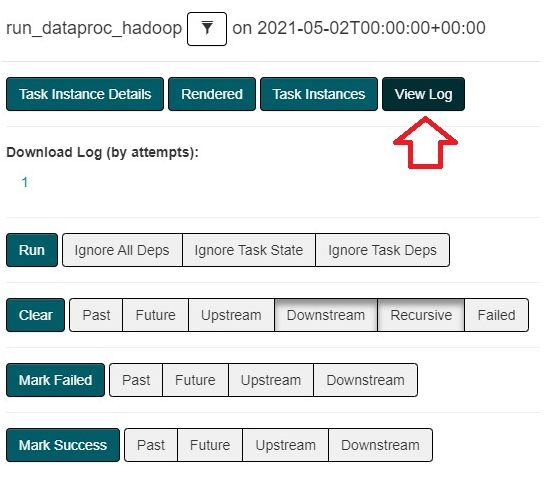The image size is (546, 478).
Task: Toggle Failed option in the Clear row
Action: (x=497, y=315)
